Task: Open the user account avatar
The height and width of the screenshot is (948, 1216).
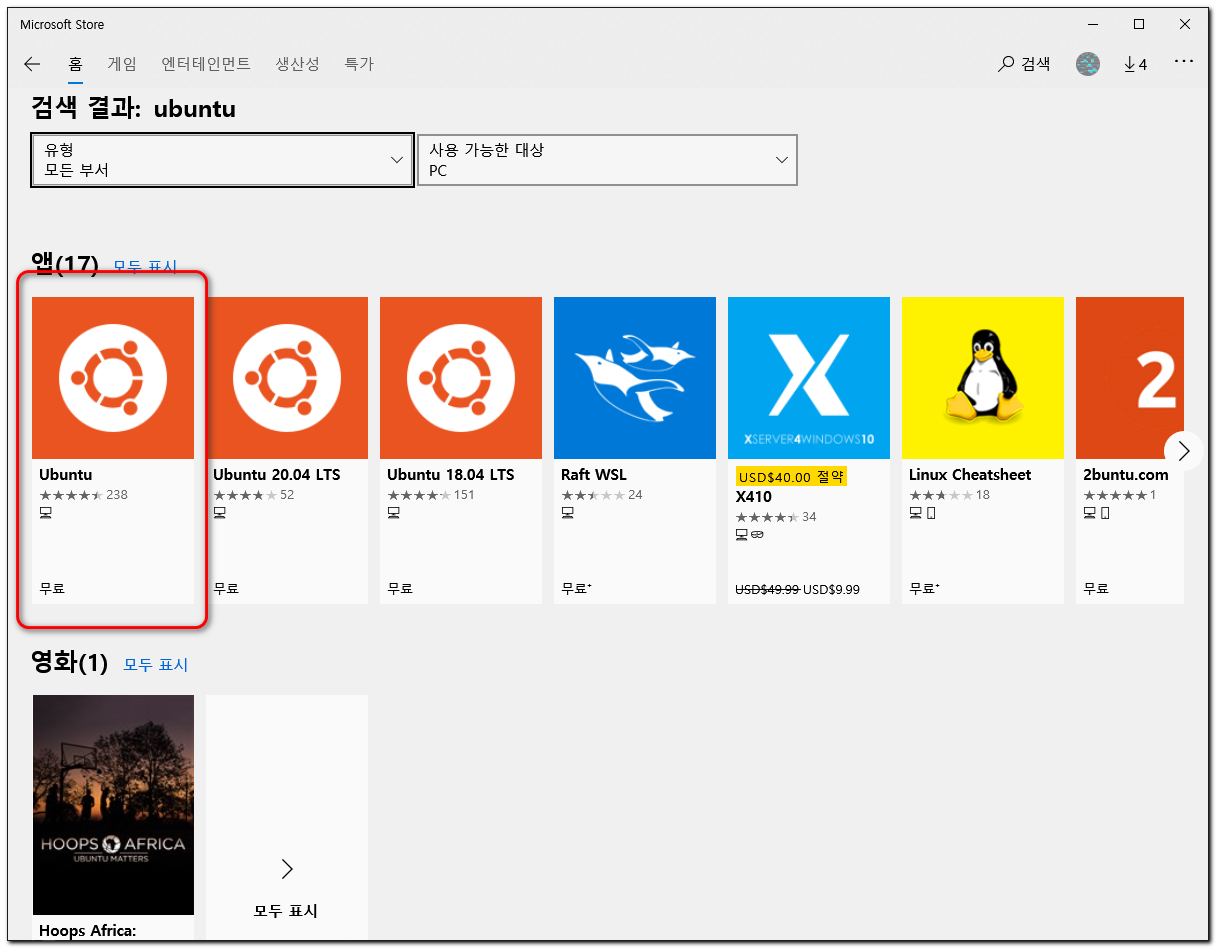Action: click(x=1087, y=64)
